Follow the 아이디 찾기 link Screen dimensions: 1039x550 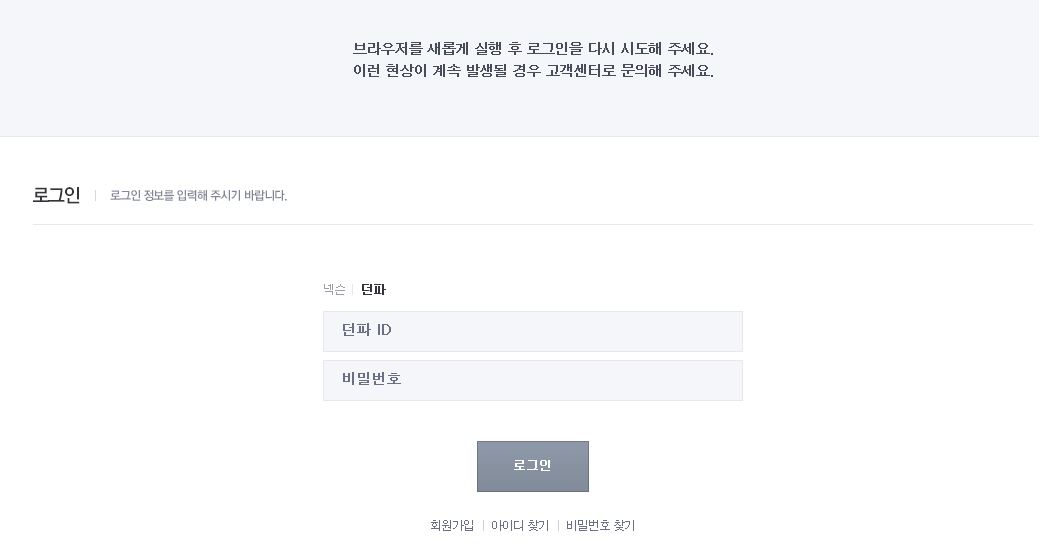pos(520,525)
